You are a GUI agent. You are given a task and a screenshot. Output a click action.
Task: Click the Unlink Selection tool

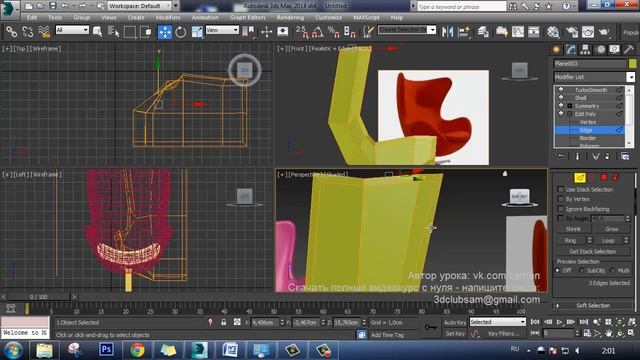pyautogui.click(x=27, y=31)
